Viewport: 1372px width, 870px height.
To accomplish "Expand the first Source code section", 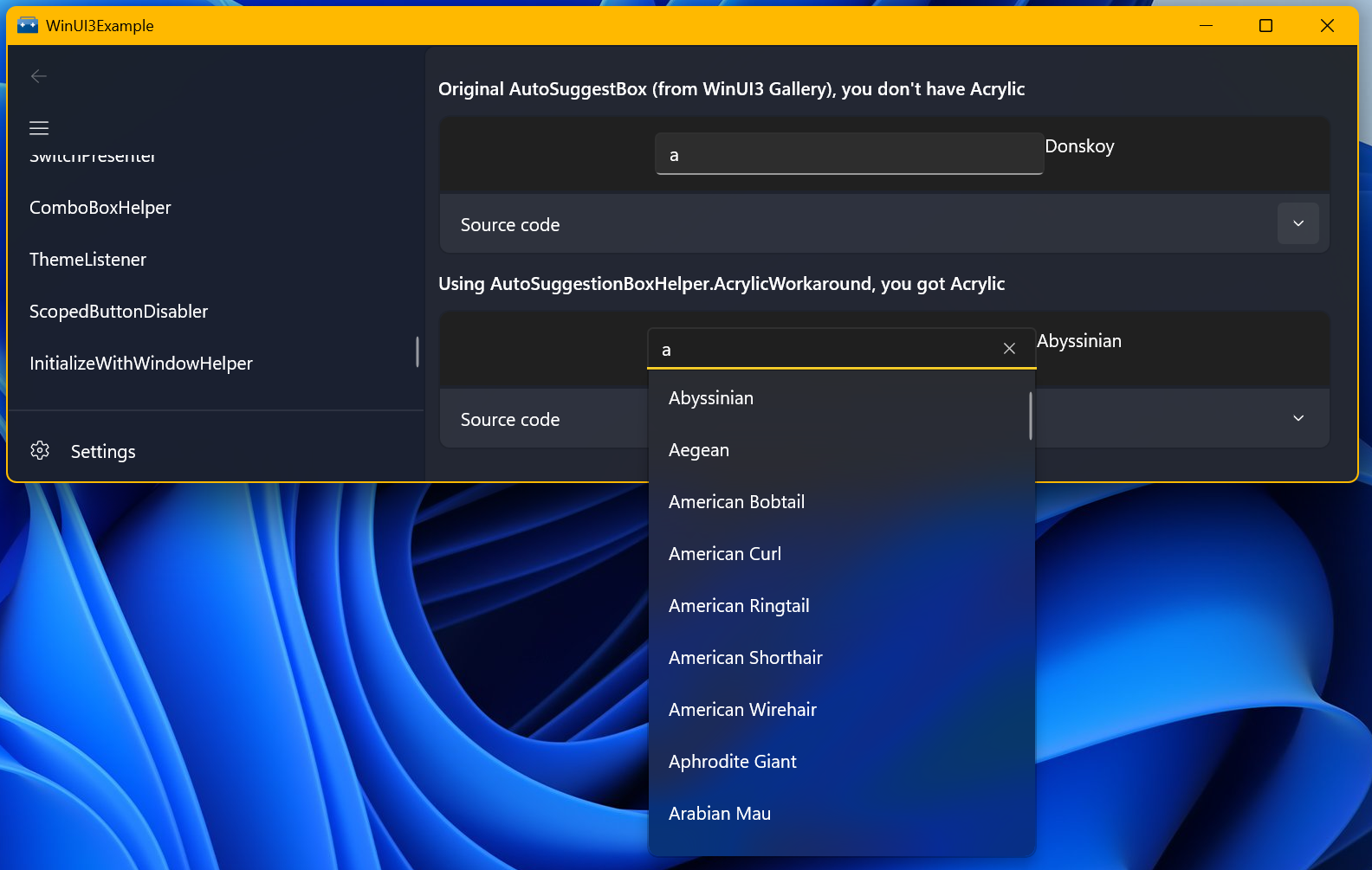I will pyautogui.click(x=1298, y=223).
